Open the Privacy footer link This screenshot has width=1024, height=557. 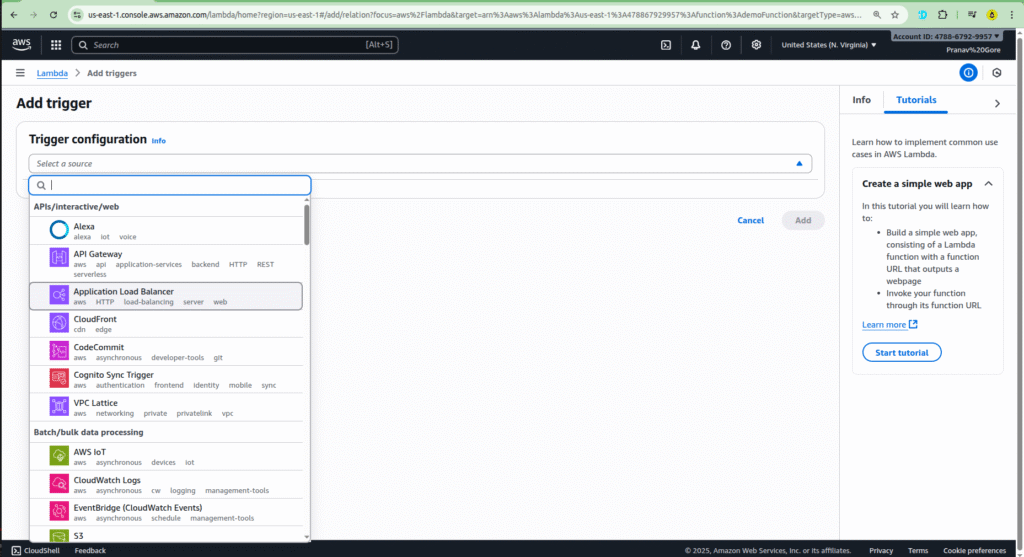[x=881, y=550]
